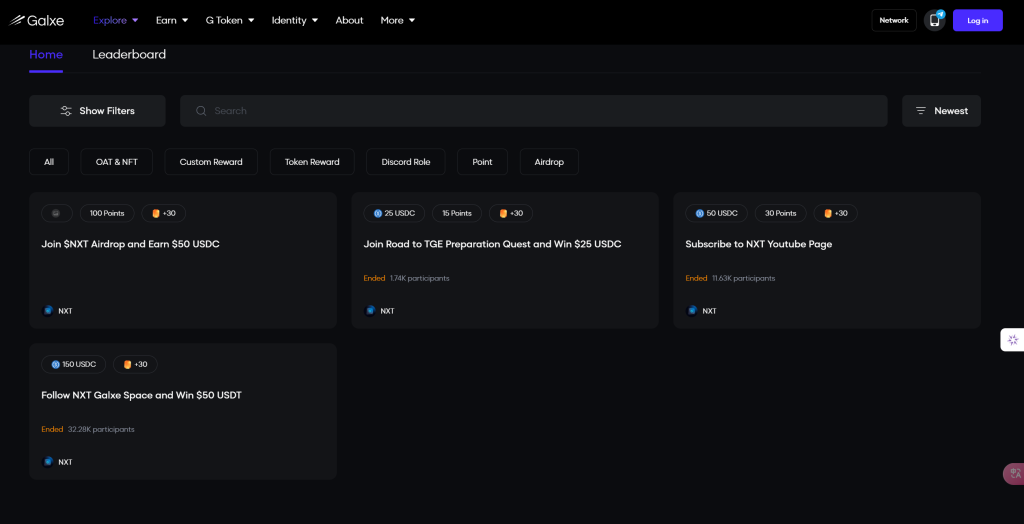Click the grey icon badge on Join $NXT Airdrop card
The width and height of the screenshot is (1024, 524).
[x=57, y=213]
